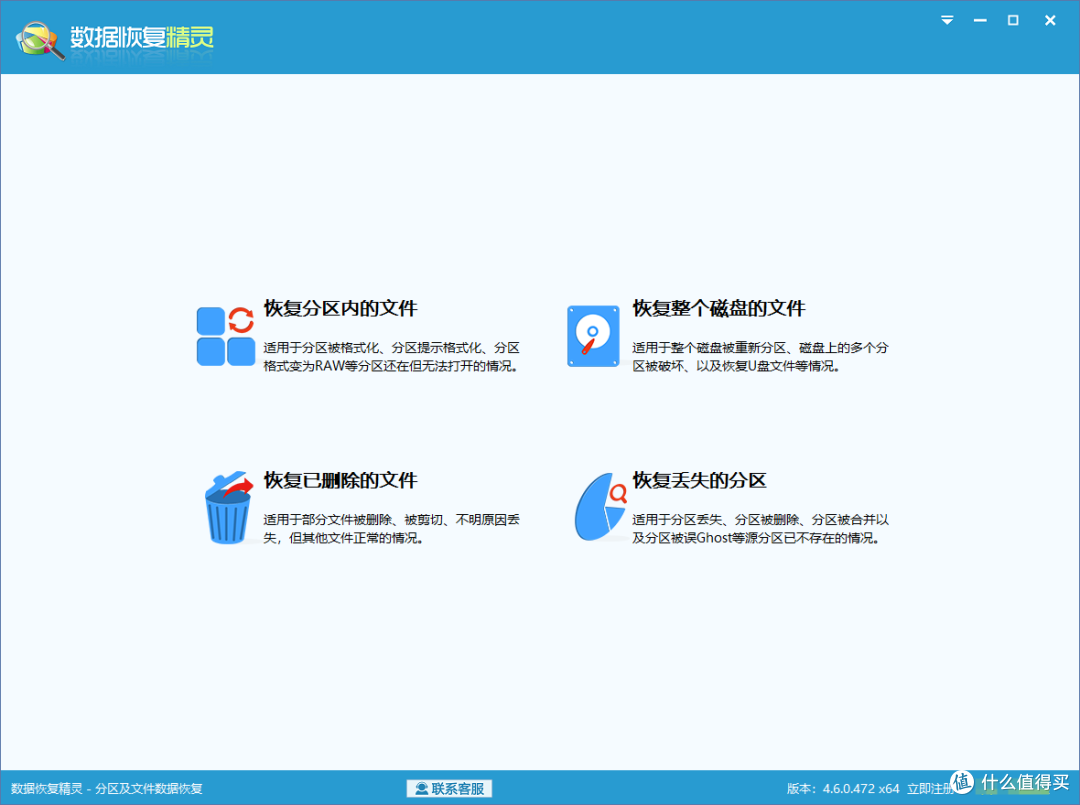Click the description text about U盘 file recovery
Viewport: 1080px width, 805px height.
pos(760,357)
